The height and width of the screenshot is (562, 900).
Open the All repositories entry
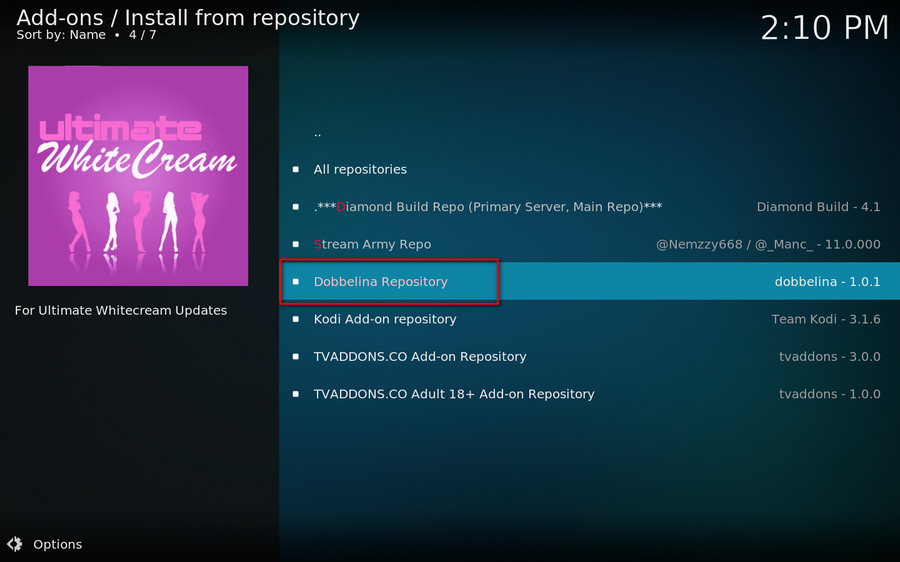pyautogui.click(x=360, y=170)
